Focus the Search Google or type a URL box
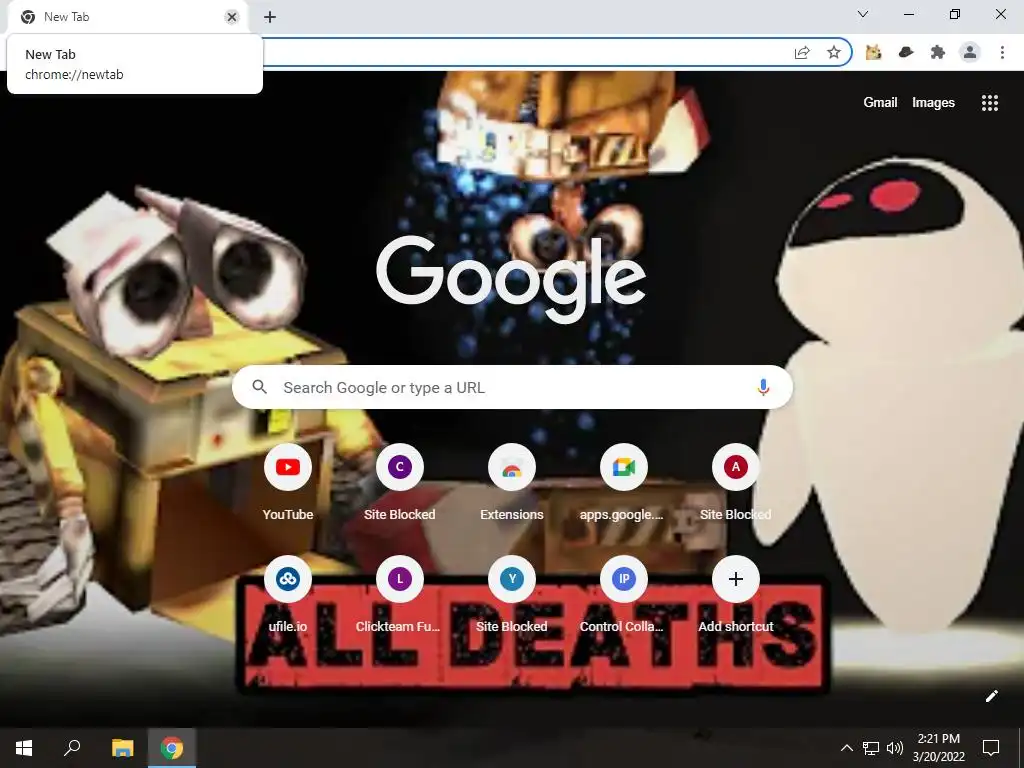This screenshot has width=1024, height=768. 512,387
